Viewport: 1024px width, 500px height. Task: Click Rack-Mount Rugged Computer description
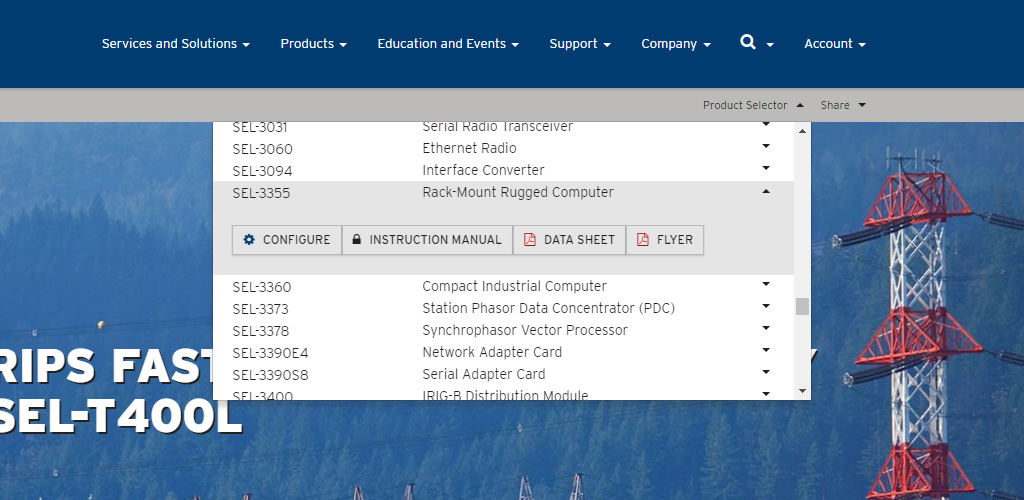tap(518, 193)
